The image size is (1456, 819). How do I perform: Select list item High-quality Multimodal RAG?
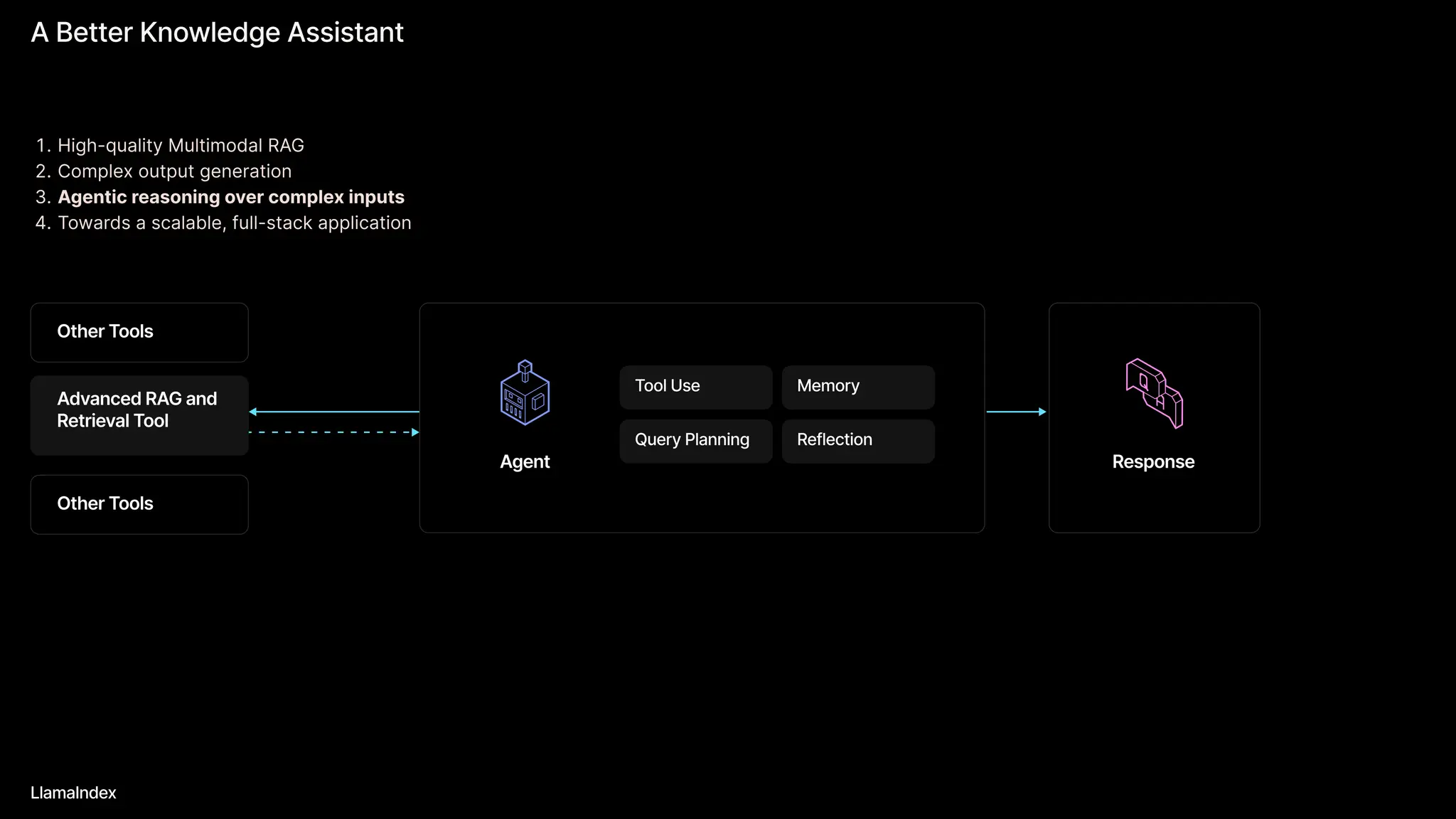click(x=181, y=146)
